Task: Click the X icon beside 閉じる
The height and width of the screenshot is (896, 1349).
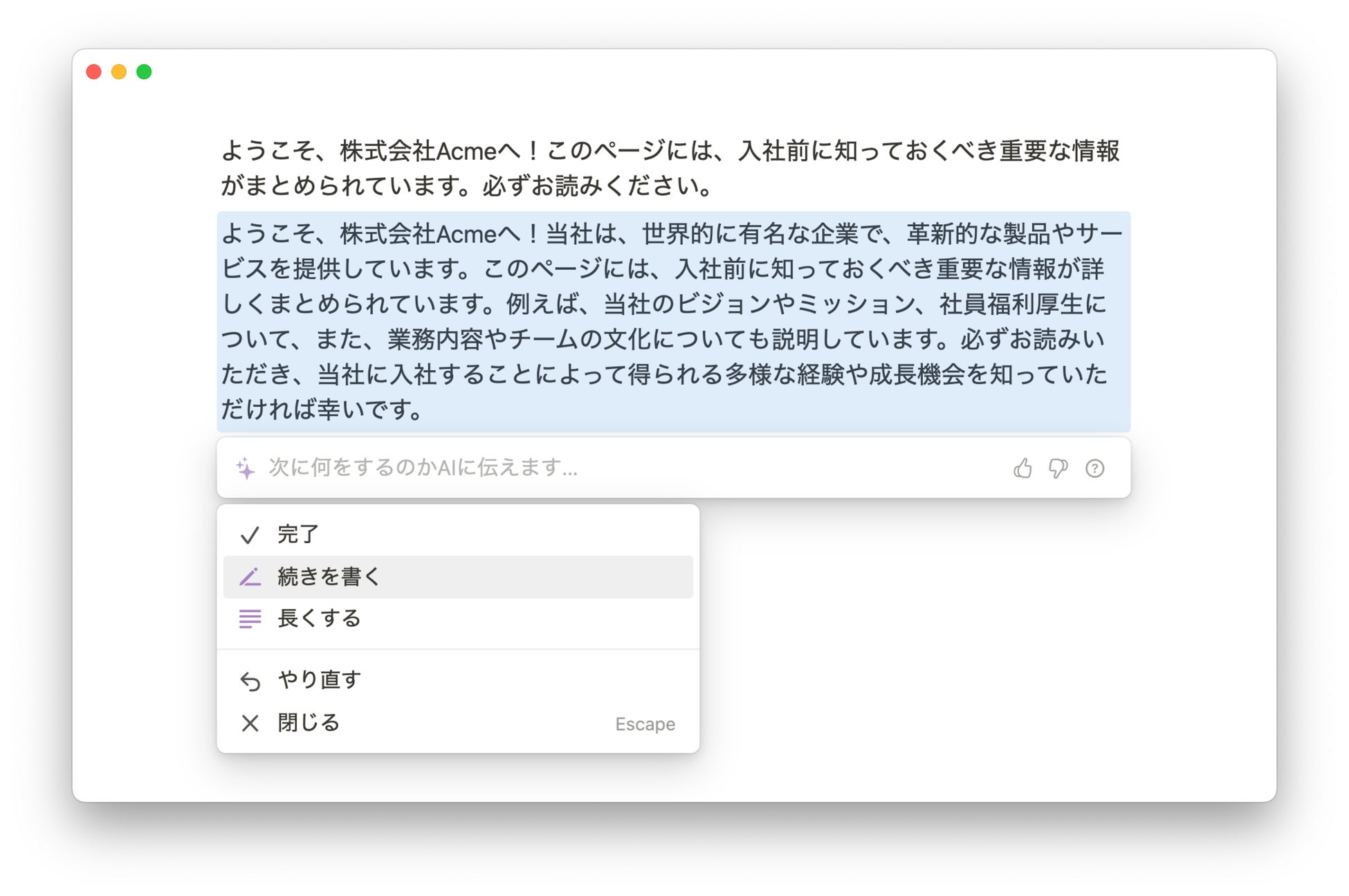Action: click(250, 723)
